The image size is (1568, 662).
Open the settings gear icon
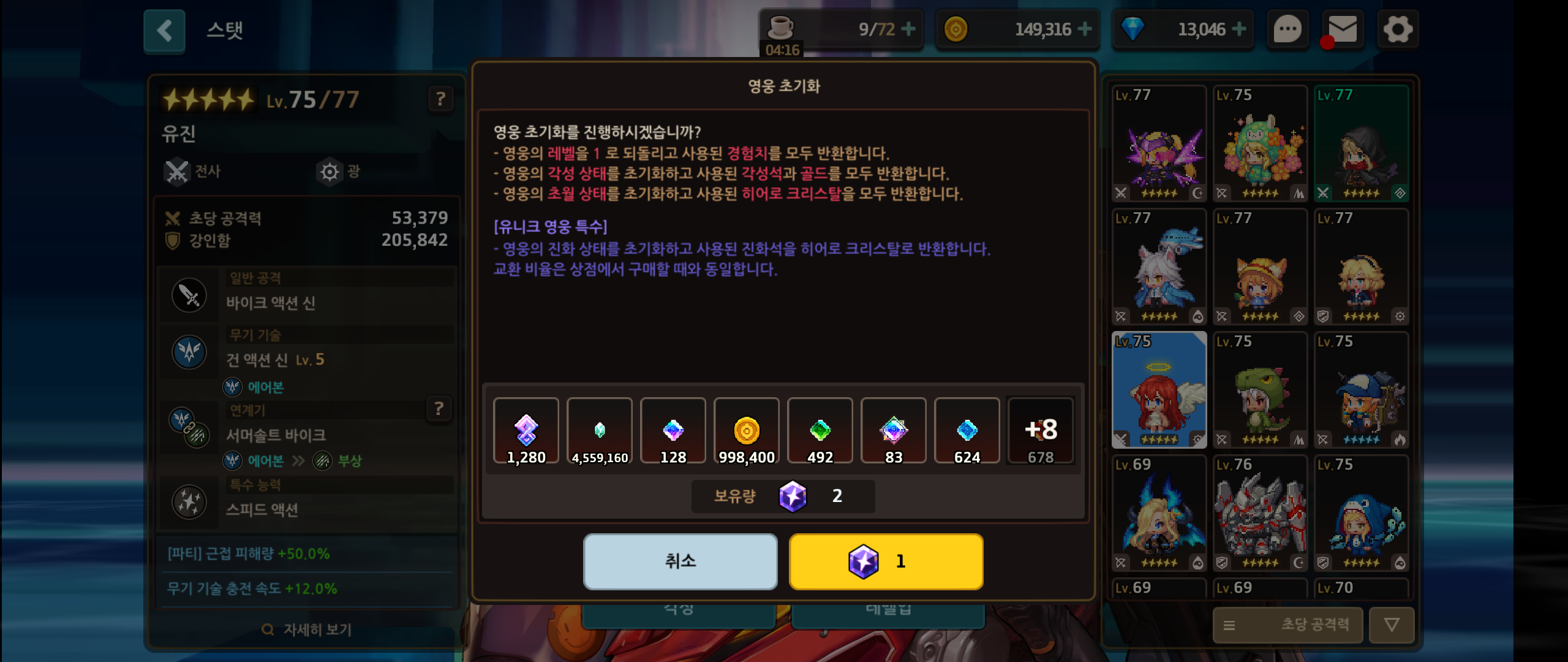pos(1397,29)
